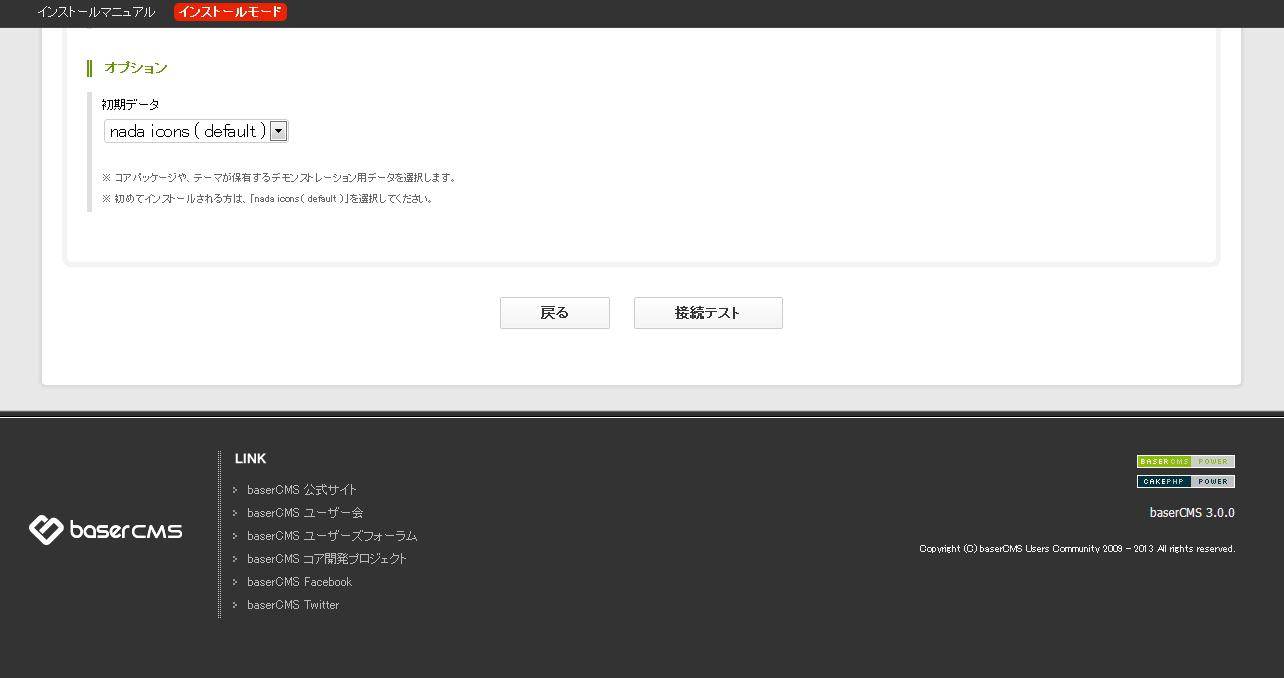Click the red インストールモード badge

click(230, 13)
